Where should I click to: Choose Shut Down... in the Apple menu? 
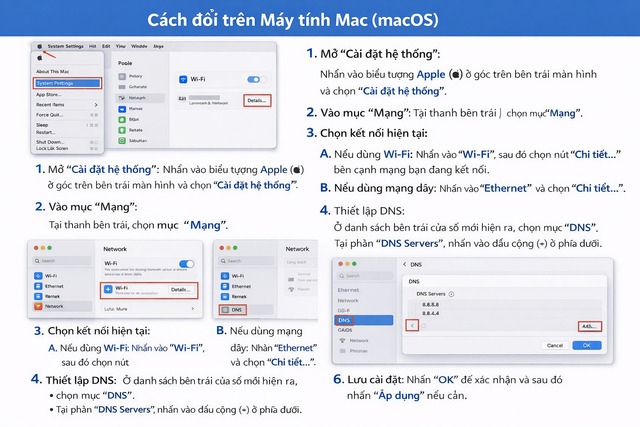[x=50, y=142]
